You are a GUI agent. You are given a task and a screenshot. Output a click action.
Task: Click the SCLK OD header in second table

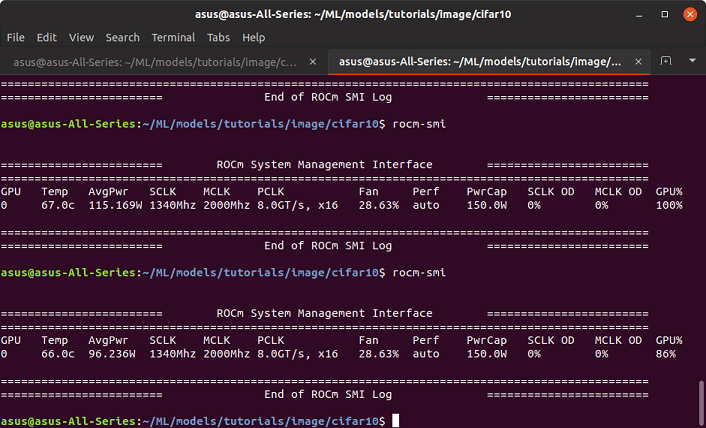pos(551,341)
